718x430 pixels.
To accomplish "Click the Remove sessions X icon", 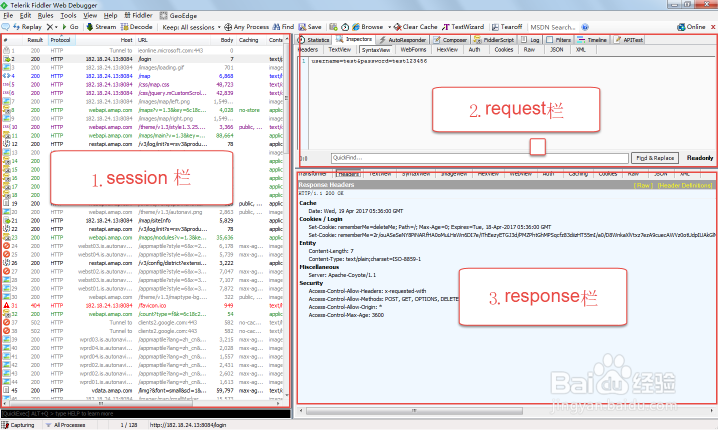I will point(50,27).
